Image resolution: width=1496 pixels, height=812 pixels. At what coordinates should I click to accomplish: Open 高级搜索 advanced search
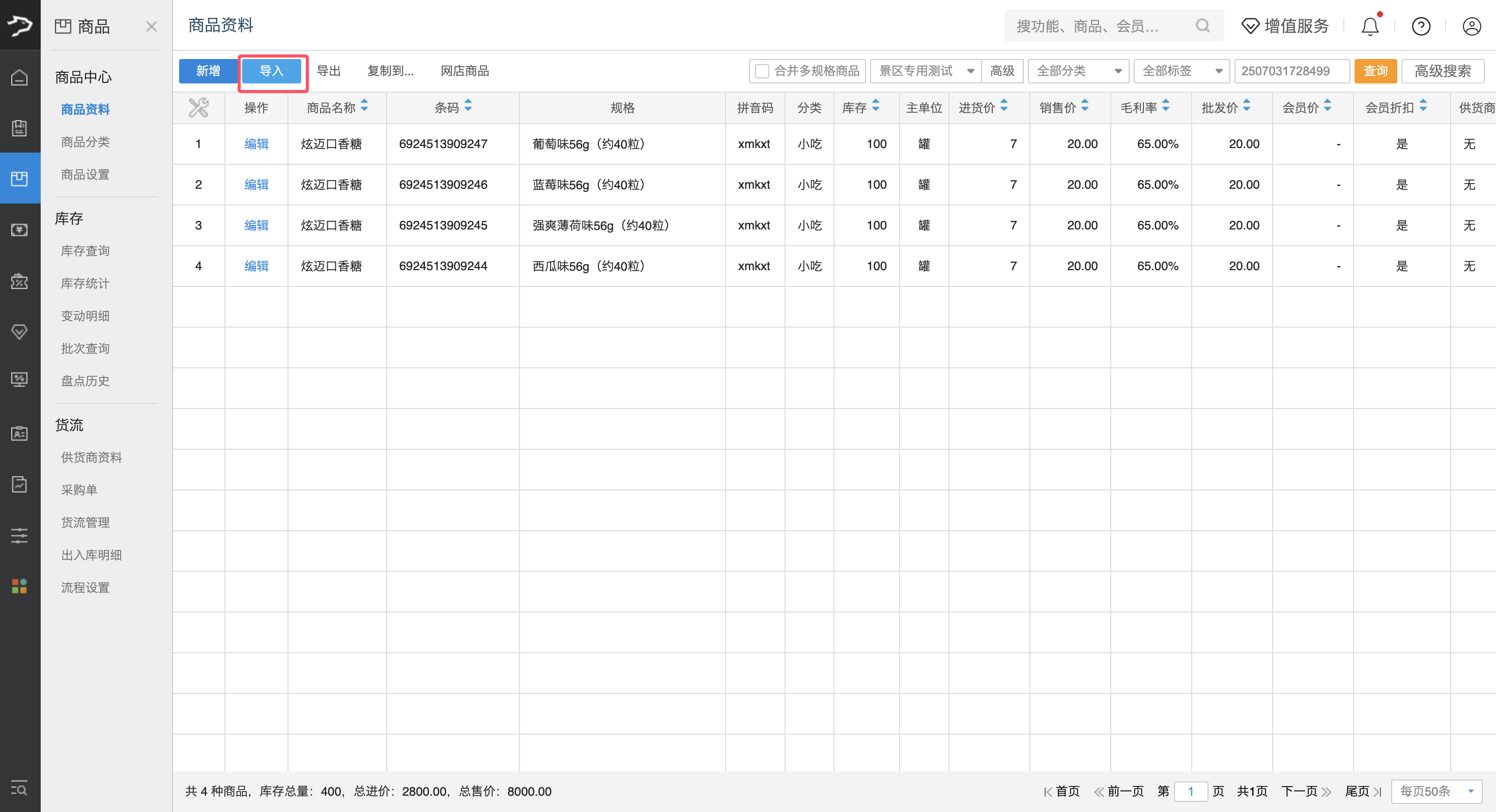[x=1443, y=71]
